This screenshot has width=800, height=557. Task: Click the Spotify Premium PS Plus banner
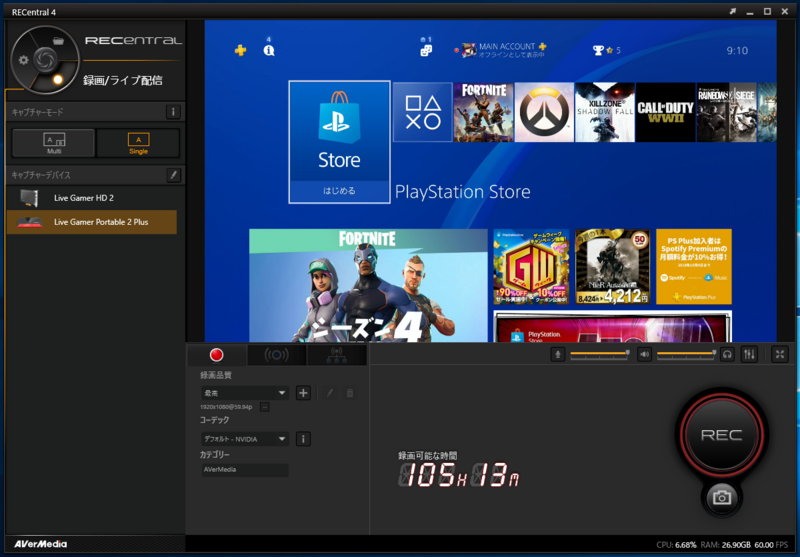tap(694, 267)
